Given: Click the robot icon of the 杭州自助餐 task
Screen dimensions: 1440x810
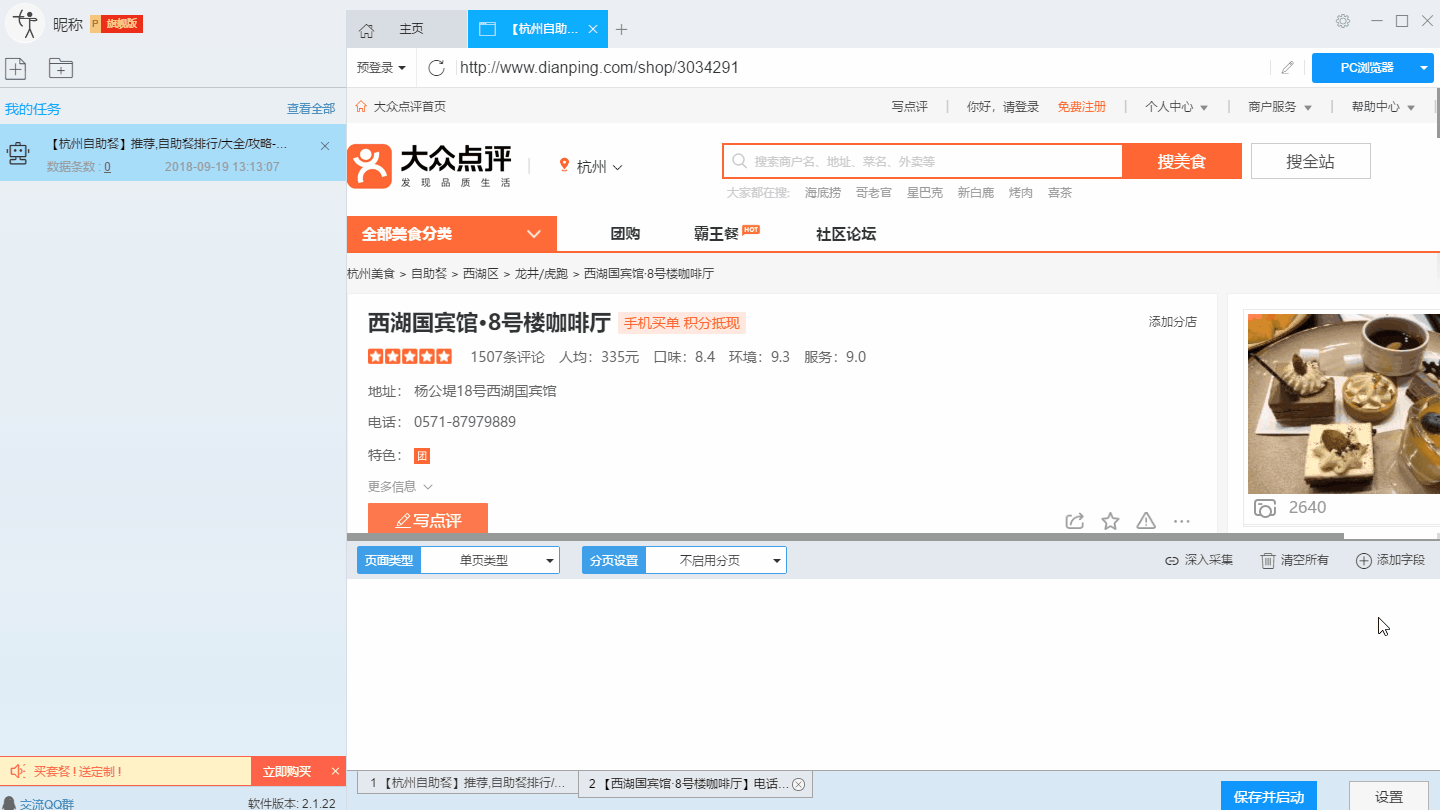Looking at the screenshot, I should 18,153.
